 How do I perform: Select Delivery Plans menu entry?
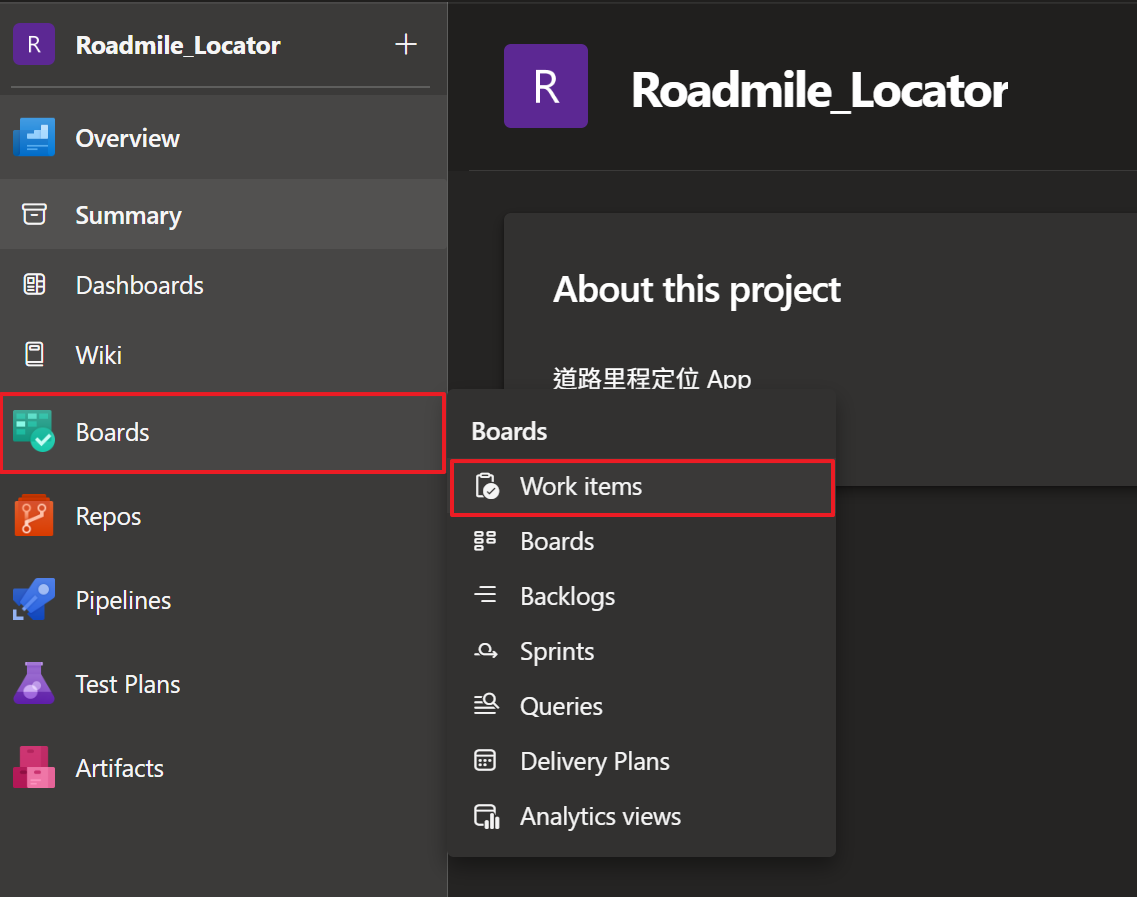(595, 762)
